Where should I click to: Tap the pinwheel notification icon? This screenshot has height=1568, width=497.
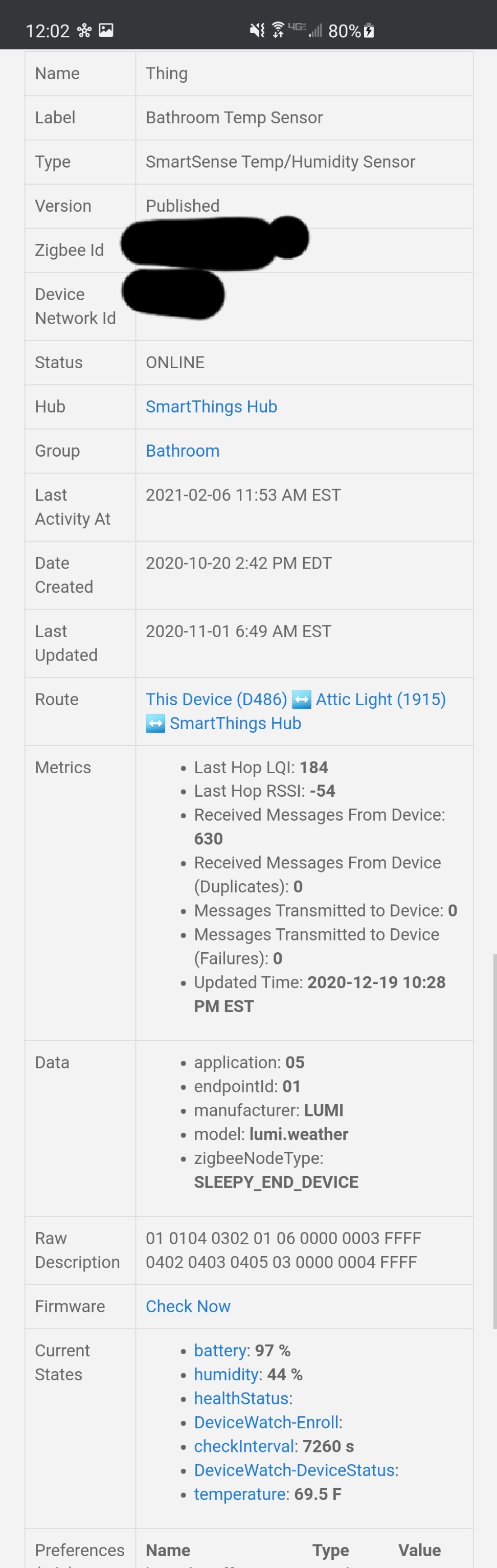pyautogui.click(x=84, y=31)
